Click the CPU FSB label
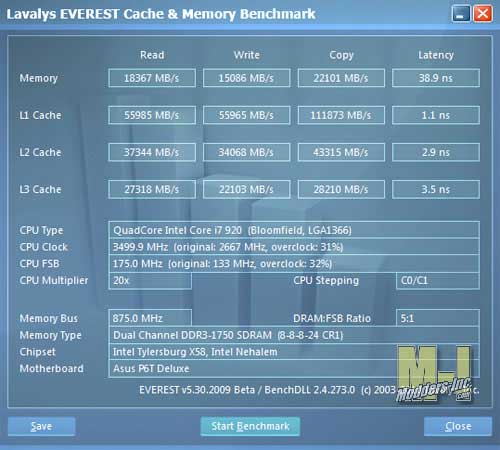This screenshot has height=450, width=500. [39, 264]
